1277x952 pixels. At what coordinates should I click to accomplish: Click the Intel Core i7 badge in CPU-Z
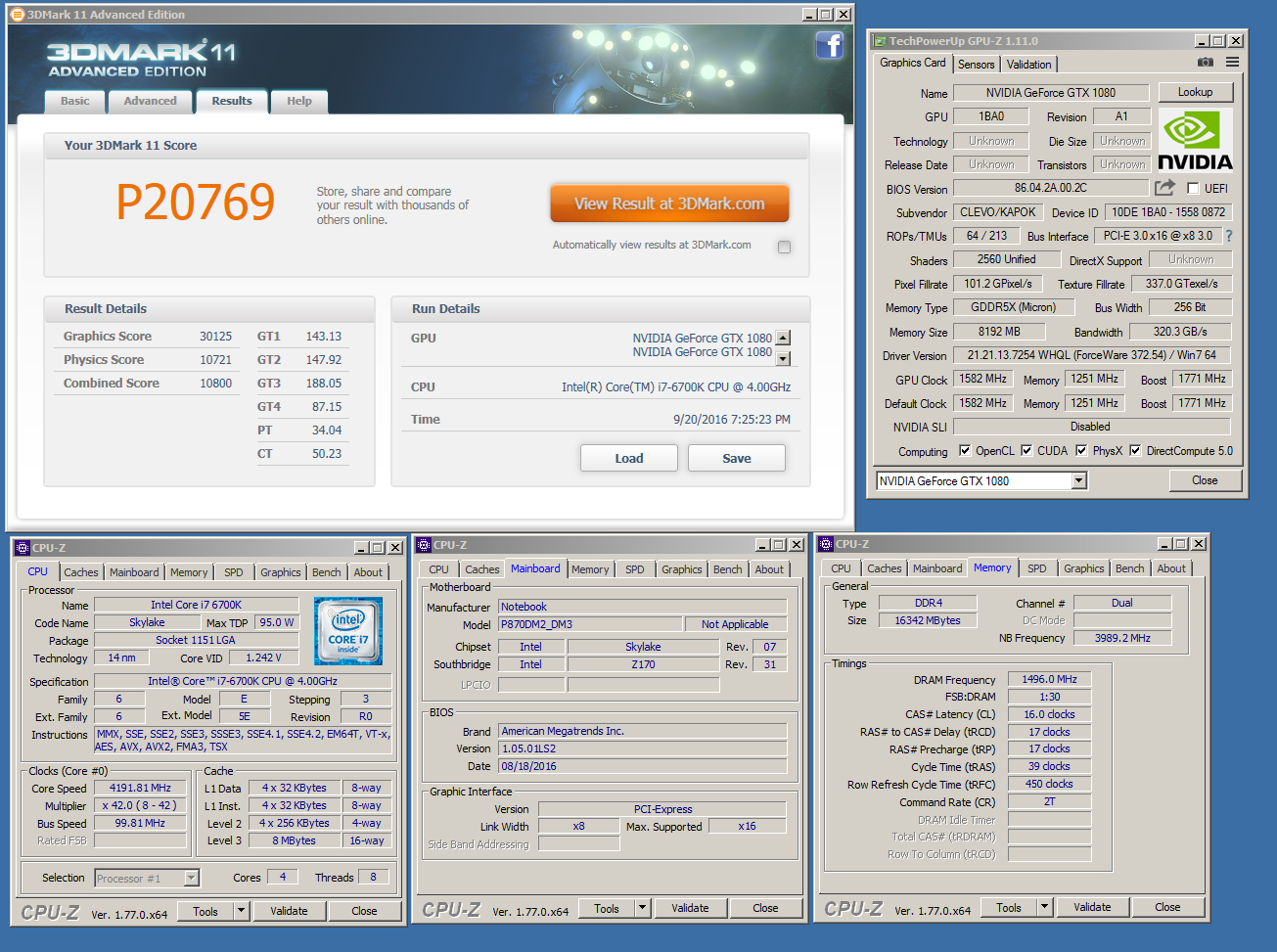click(348, 631)
